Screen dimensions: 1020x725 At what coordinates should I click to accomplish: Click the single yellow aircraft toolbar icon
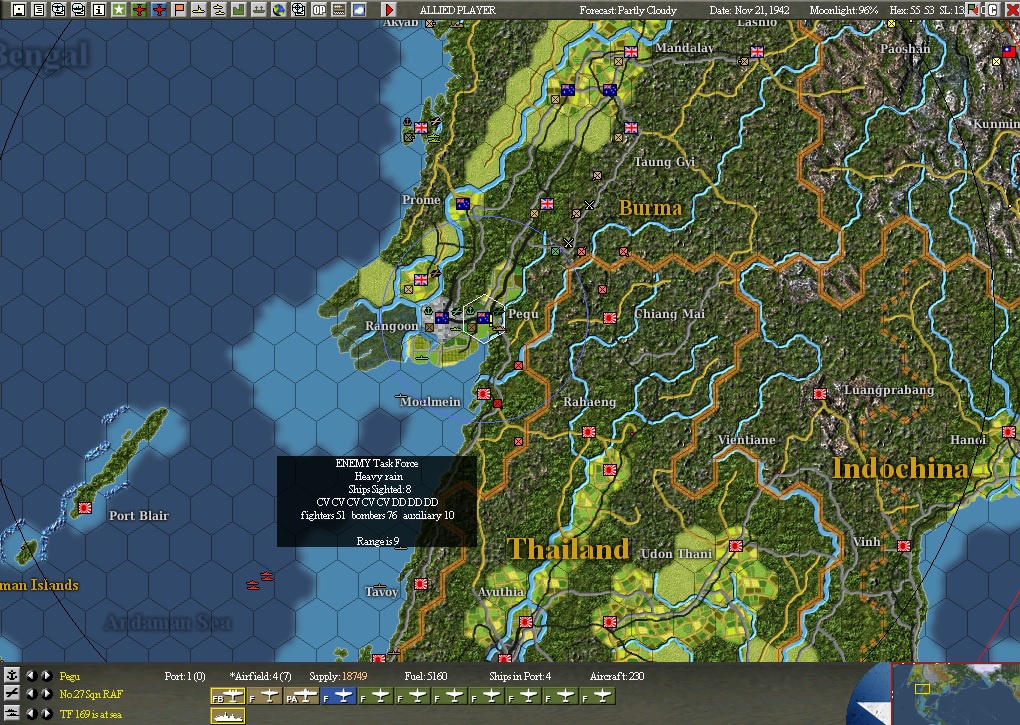click(x=198, y=10)
